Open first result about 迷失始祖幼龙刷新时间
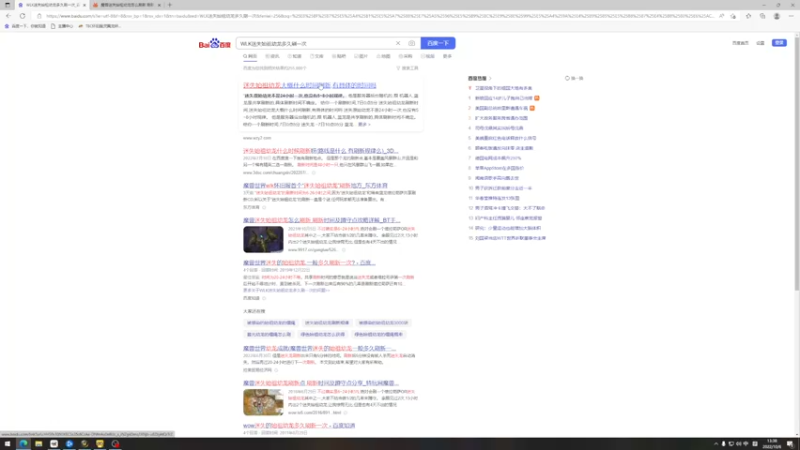 [310, 85]
